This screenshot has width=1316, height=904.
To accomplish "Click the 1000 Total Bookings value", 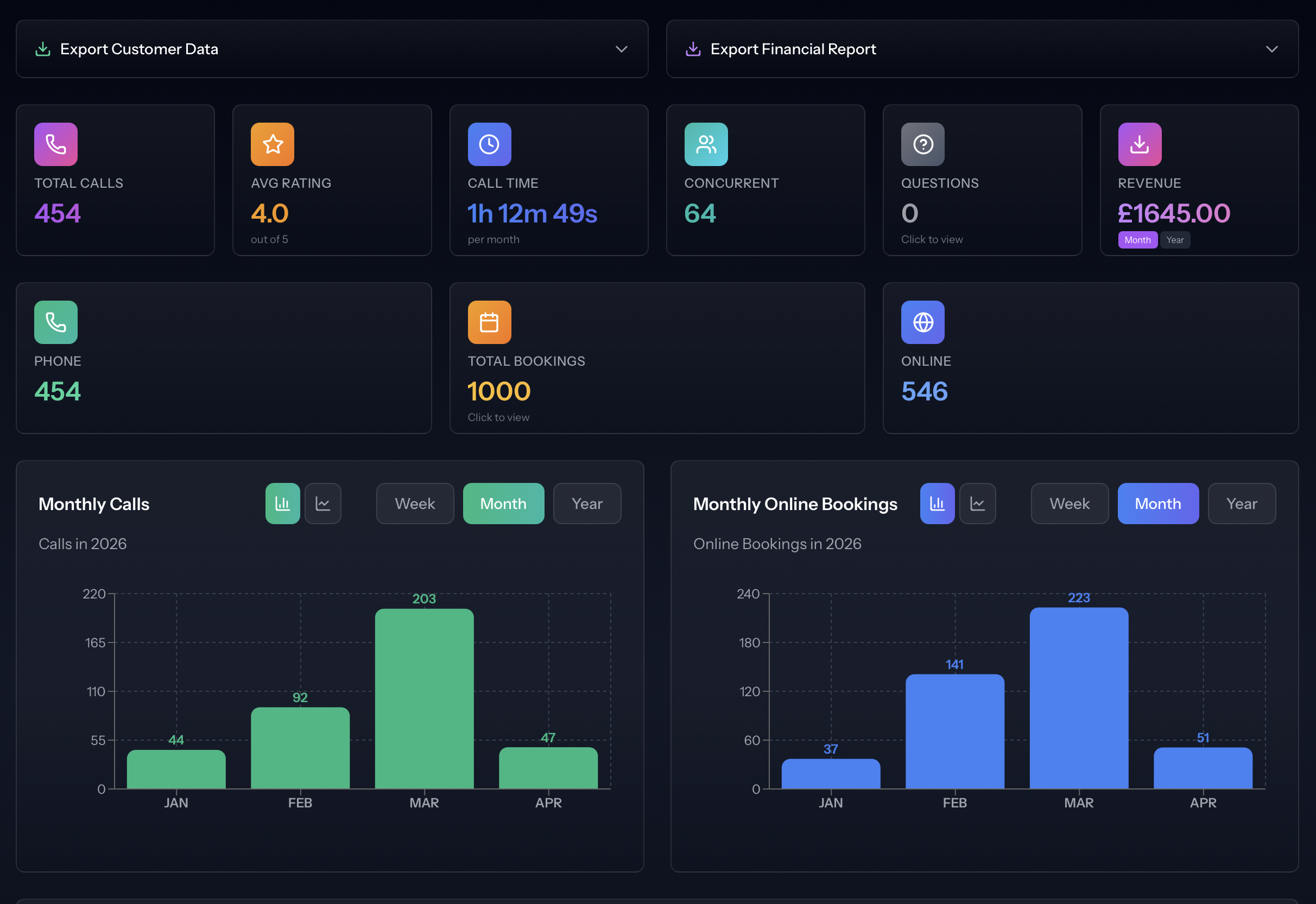I will 499,391.
